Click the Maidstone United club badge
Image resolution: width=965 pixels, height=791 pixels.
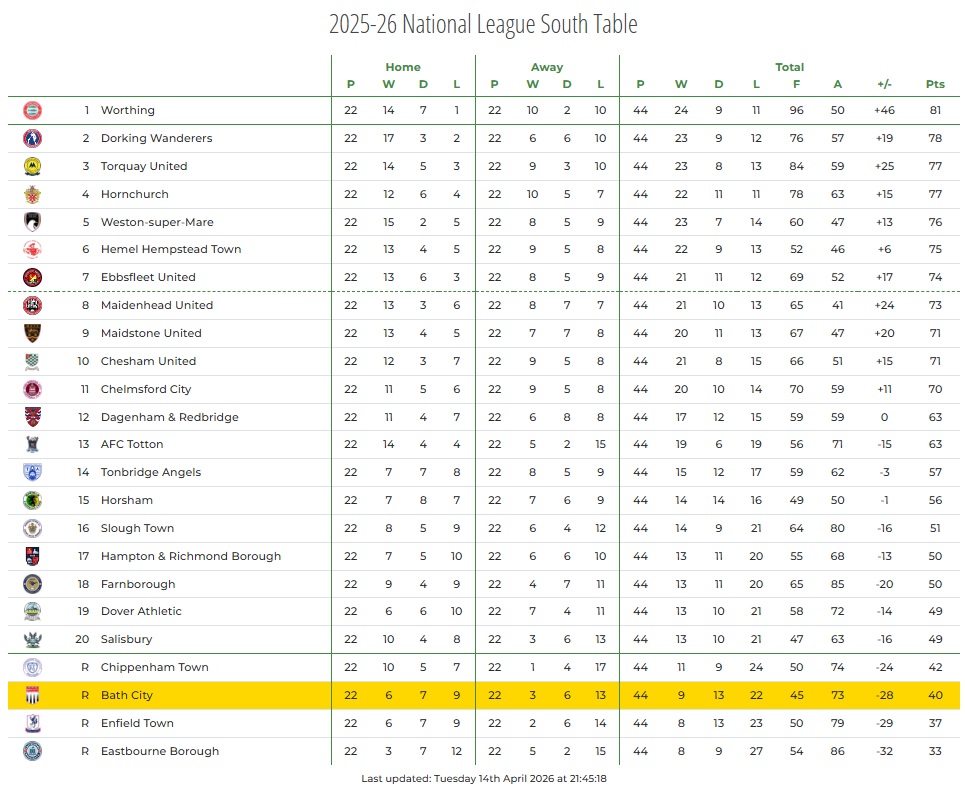coord(32,333)
